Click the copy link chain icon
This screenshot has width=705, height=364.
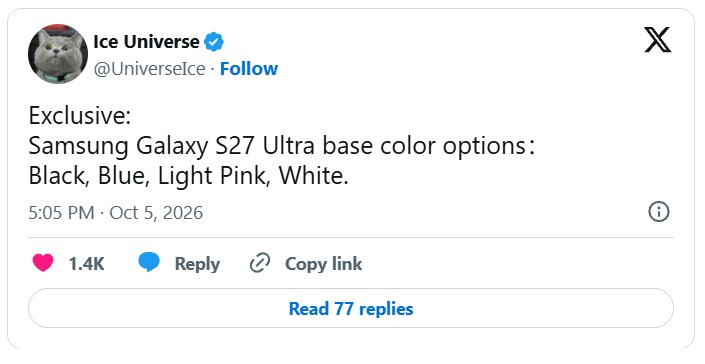[x=260, y=263]
